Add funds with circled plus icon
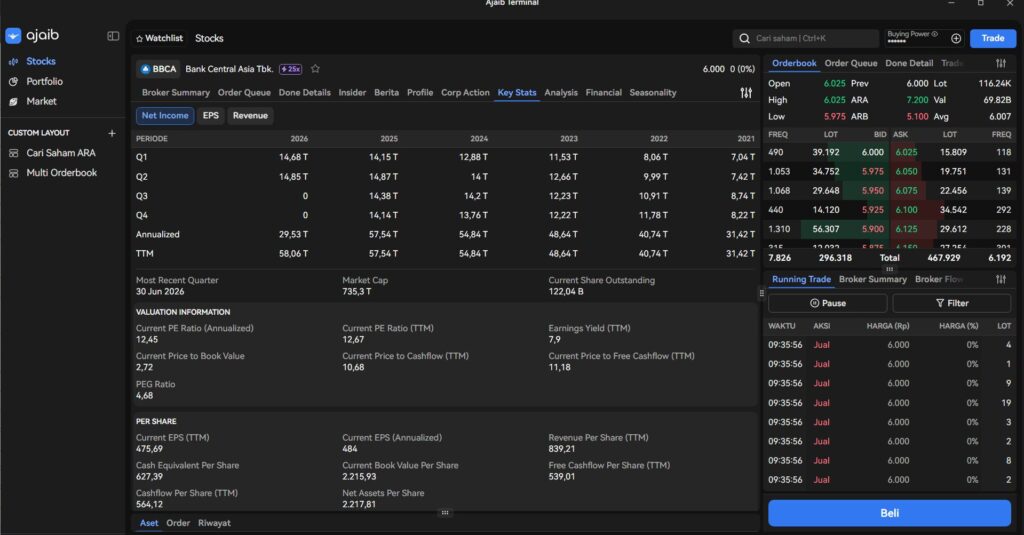1024x535 pixels. click(x=956, y=39)
